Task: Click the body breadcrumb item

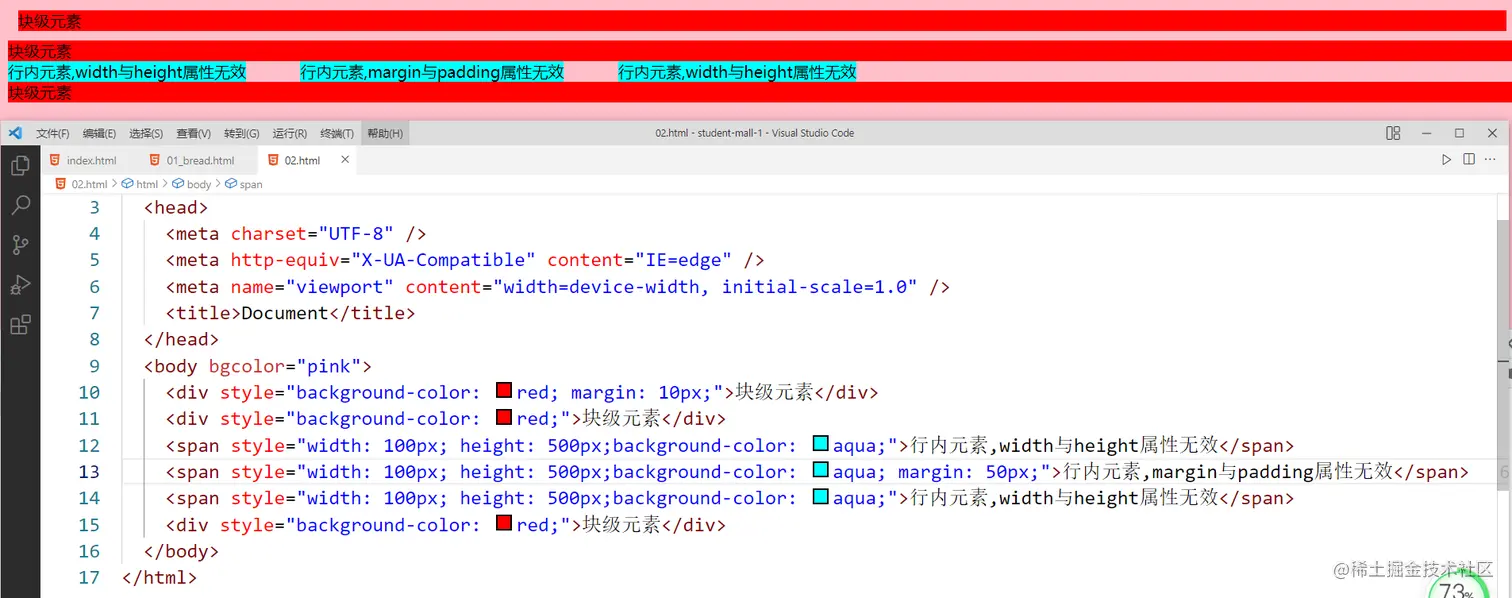Action: [193, 184]
